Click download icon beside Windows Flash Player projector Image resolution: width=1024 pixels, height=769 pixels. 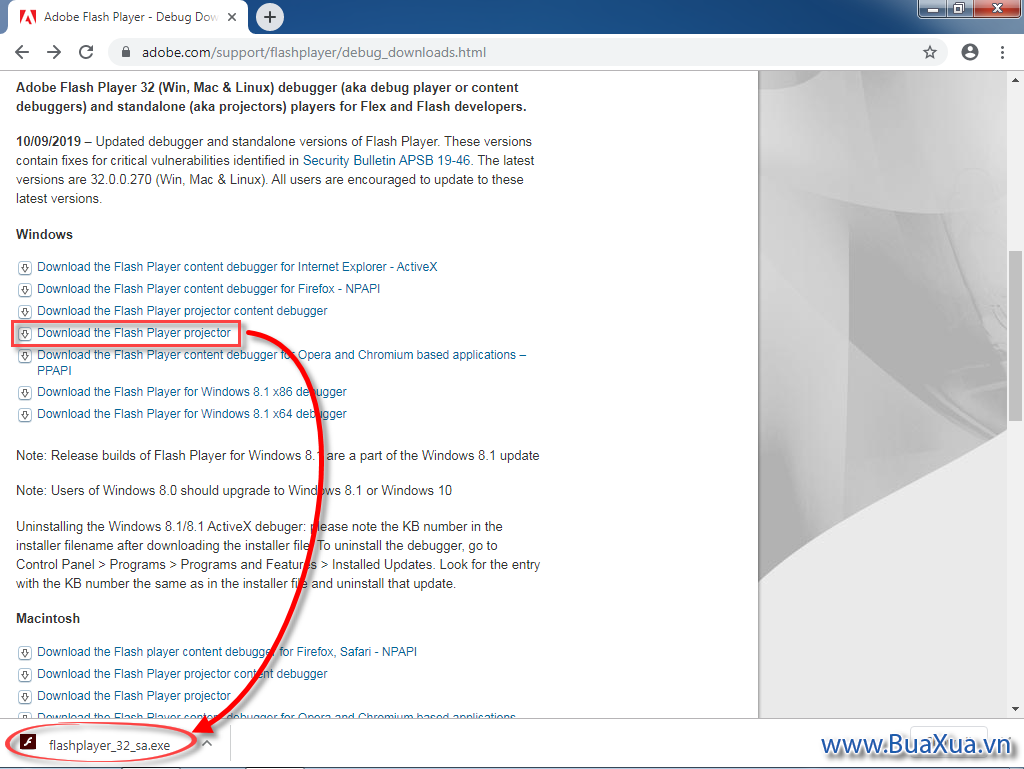pyautogui.click(x=25, y=334)
